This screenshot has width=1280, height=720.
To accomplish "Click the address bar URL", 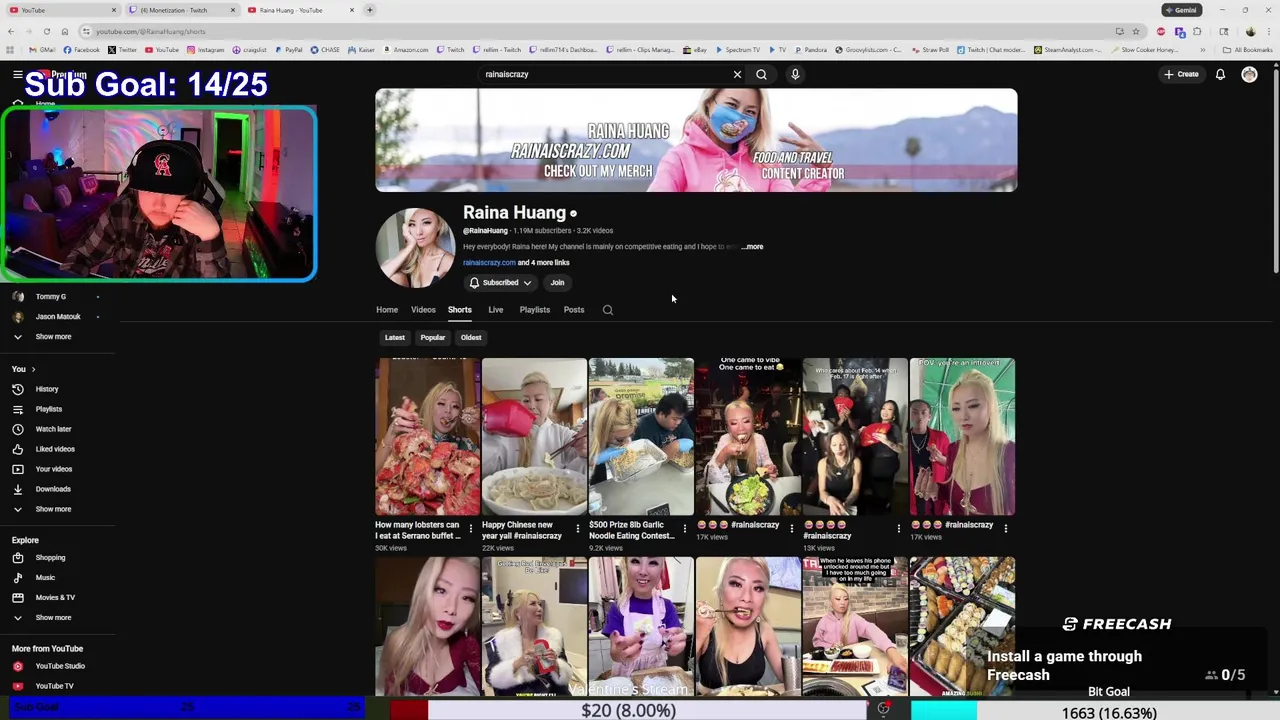I will [x=150, y=32].
